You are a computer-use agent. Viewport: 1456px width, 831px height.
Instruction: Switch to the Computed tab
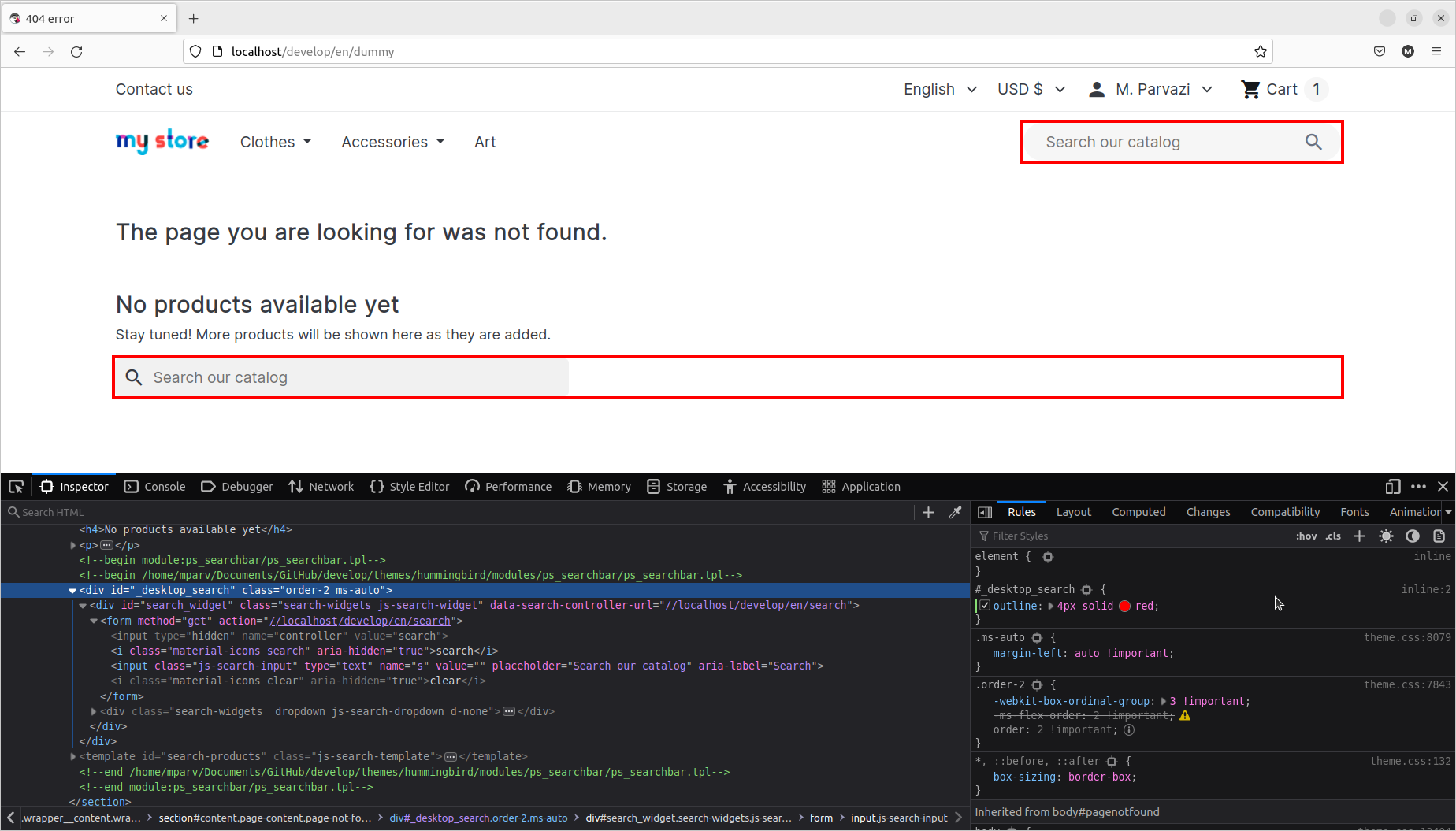[1138, 512]
